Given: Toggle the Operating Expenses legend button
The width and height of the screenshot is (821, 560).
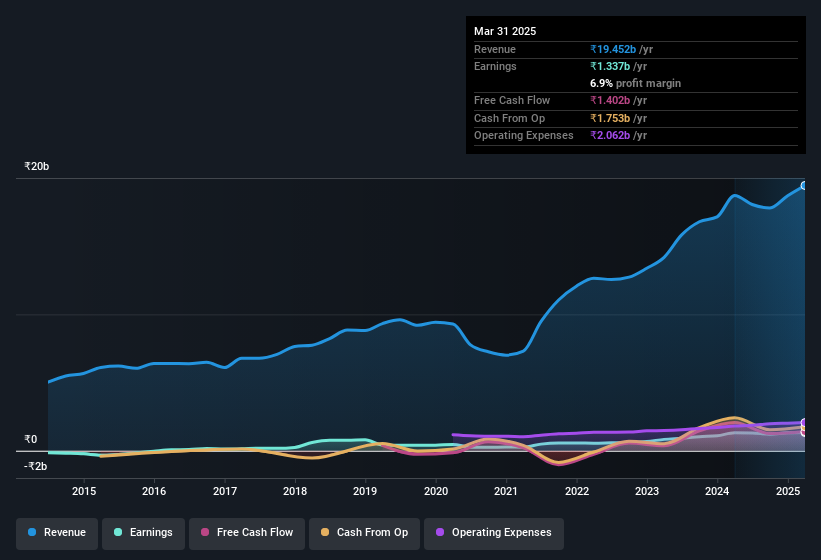Looking at the screenshot, I should point(494,534).
